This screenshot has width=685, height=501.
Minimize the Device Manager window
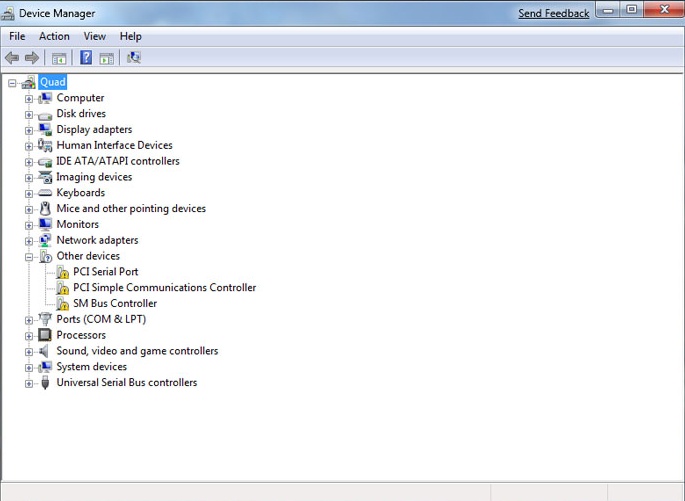[608, 10]
